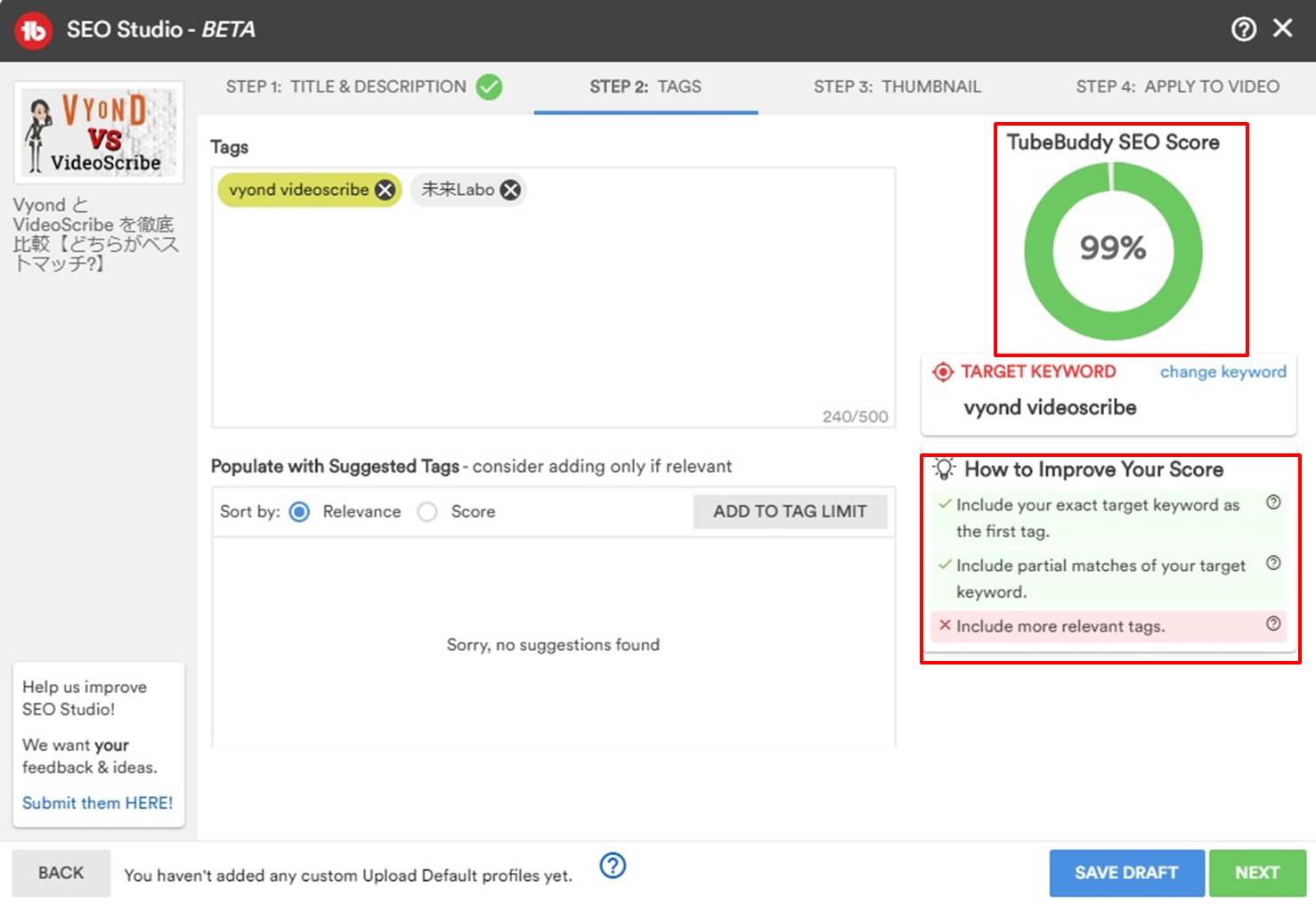Open Submit them HERE feedback link

[98, 803]
